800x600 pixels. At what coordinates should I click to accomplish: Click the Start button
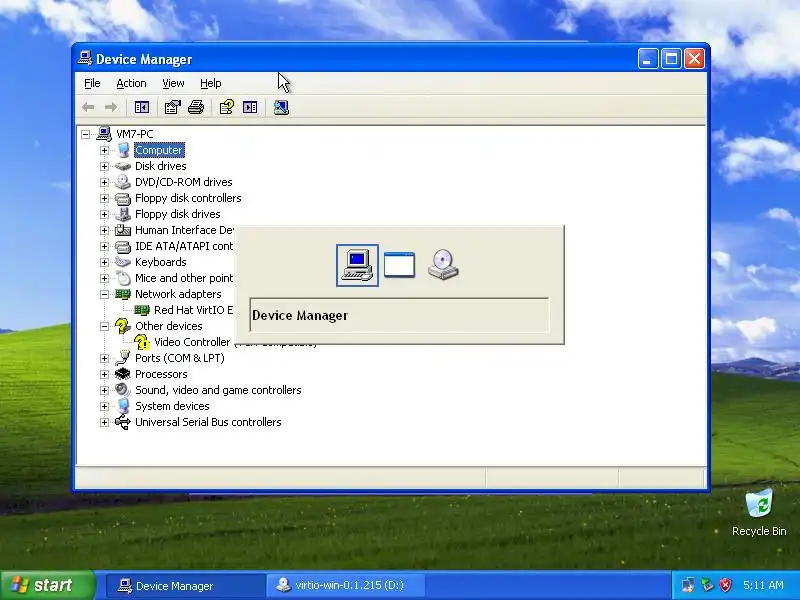48,585
